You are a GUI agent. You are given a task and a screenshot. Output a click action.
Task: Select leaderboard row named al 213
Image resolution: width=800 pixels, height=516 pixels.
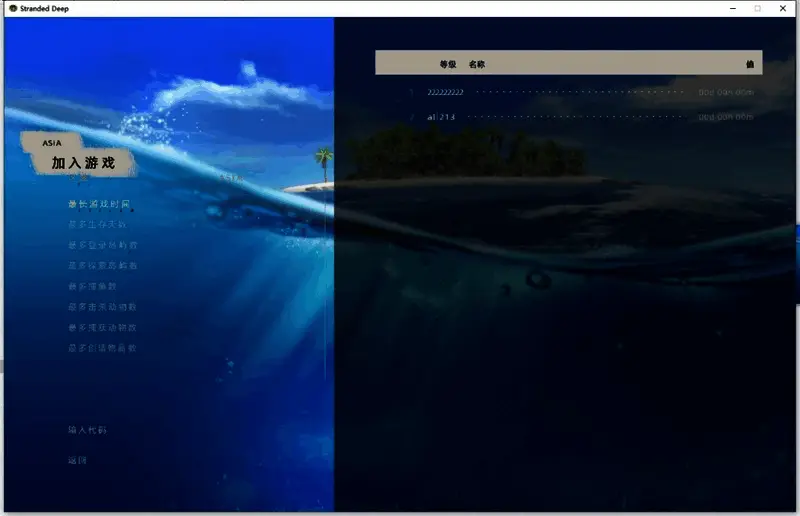point(441,117)
